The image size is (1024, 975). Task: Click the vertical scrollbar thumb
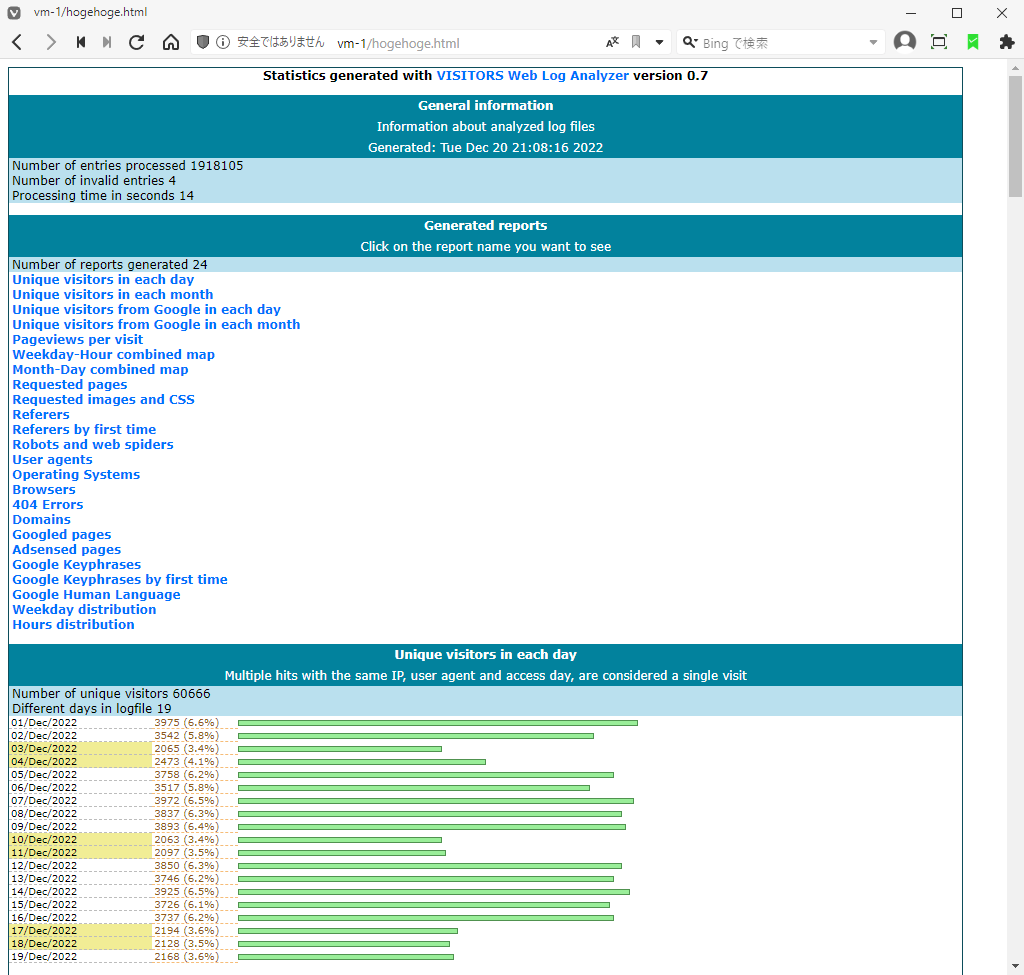(1015, 136)
